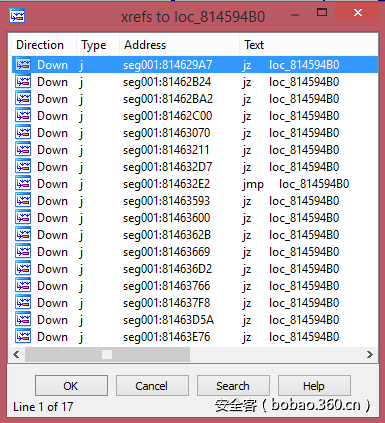Click the xref icon for row seg001:814632E2
385x423 pixels.
[23, 184]
